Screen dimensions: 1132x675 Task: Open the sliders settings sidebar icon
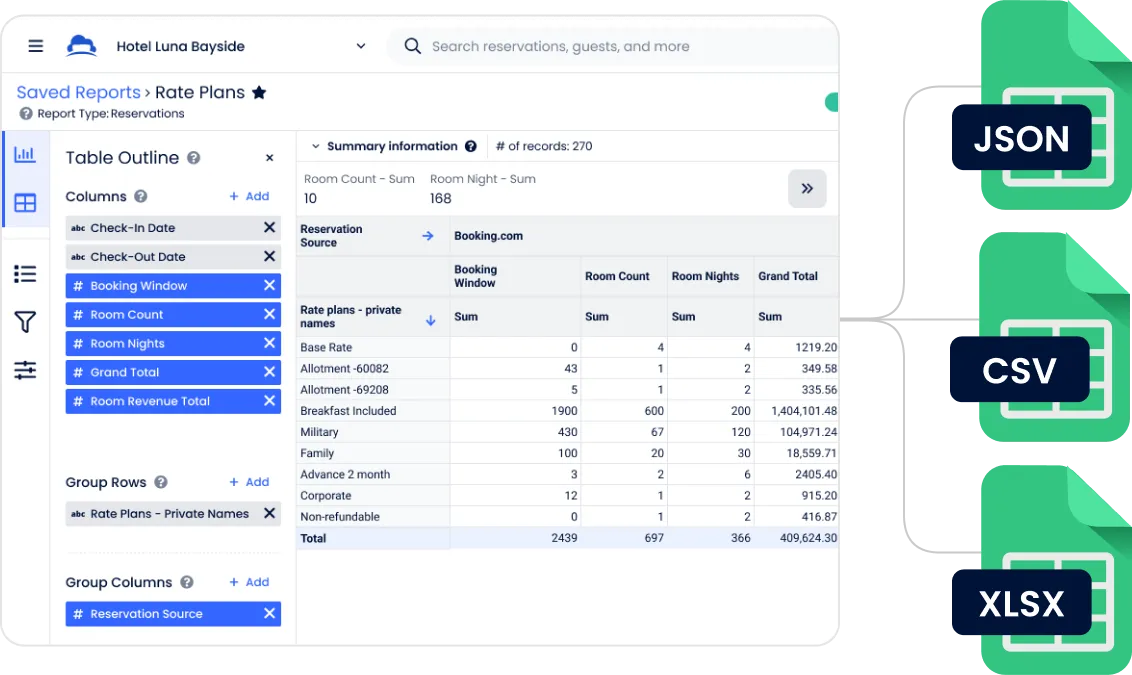coord(25,370)
